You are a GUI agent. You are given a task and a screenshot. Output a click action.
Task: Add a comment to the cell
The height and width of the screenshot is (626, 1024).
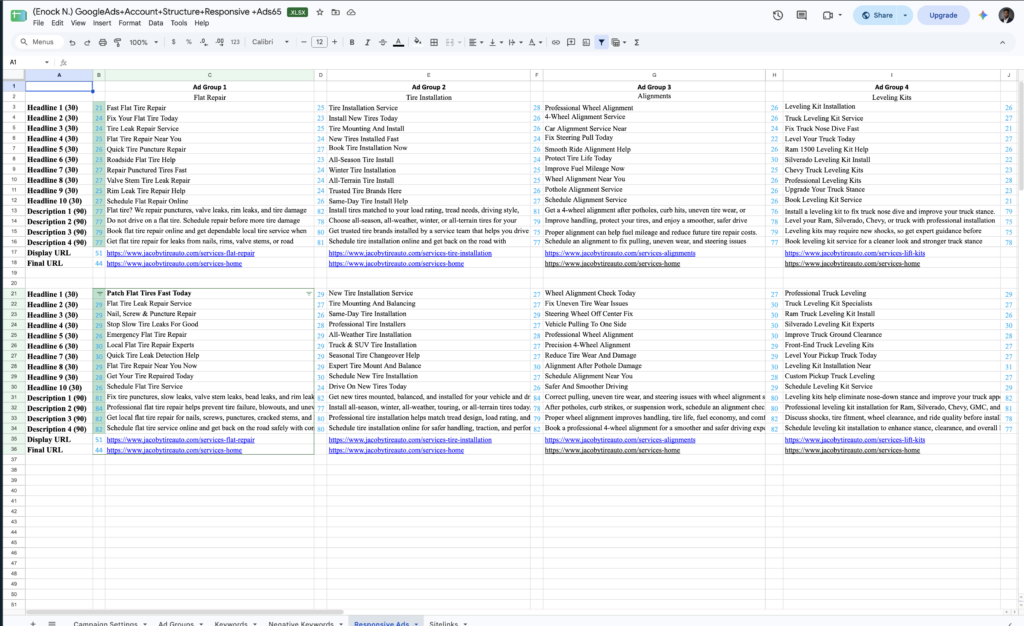571,42
